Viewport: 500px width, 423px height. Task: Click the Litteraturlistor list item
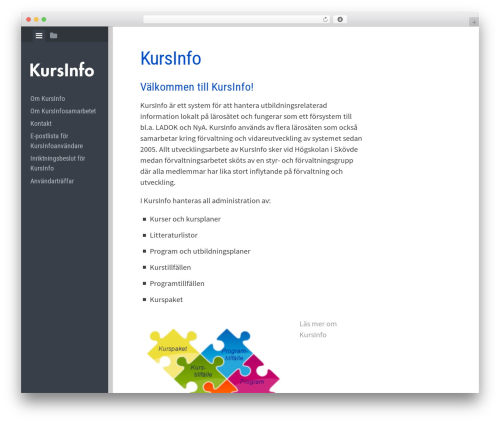173,235
